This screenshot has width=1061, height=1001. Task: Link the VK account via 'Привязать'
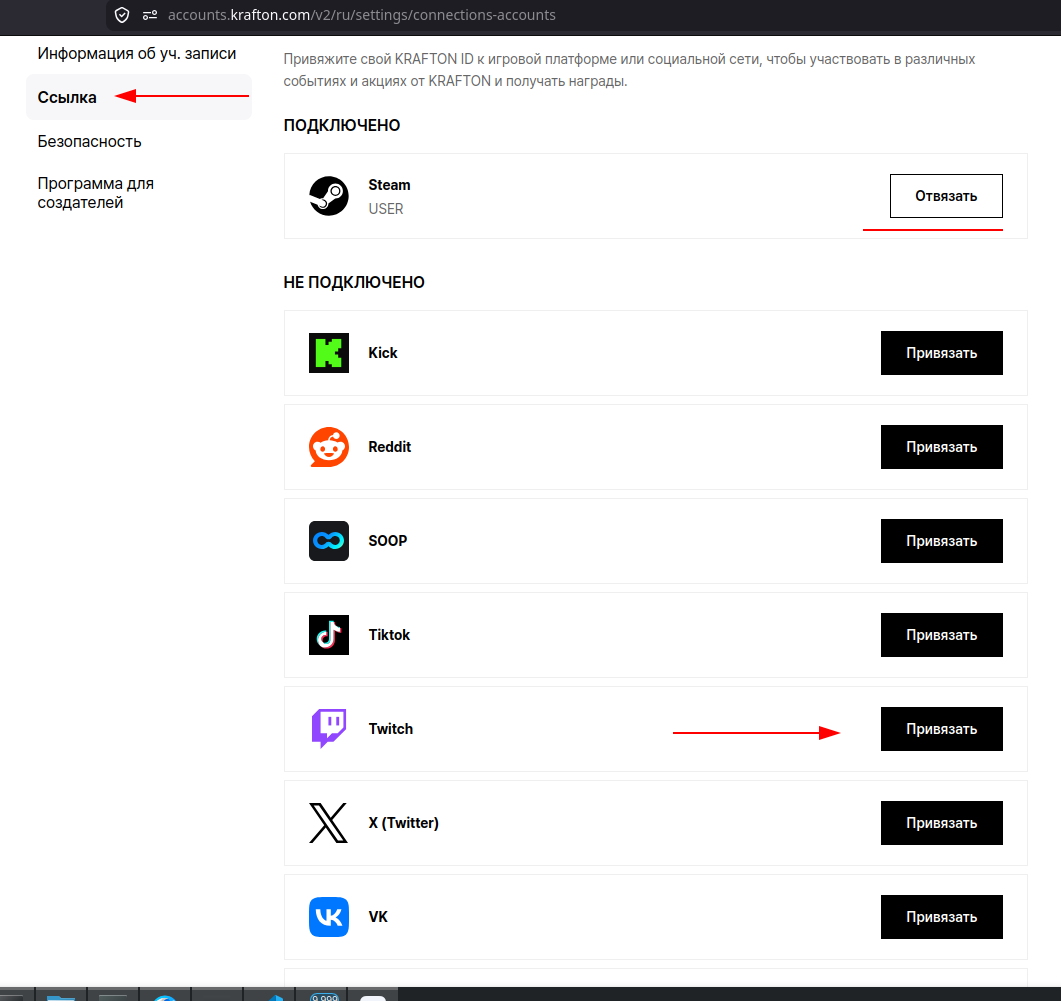point(942,917)
